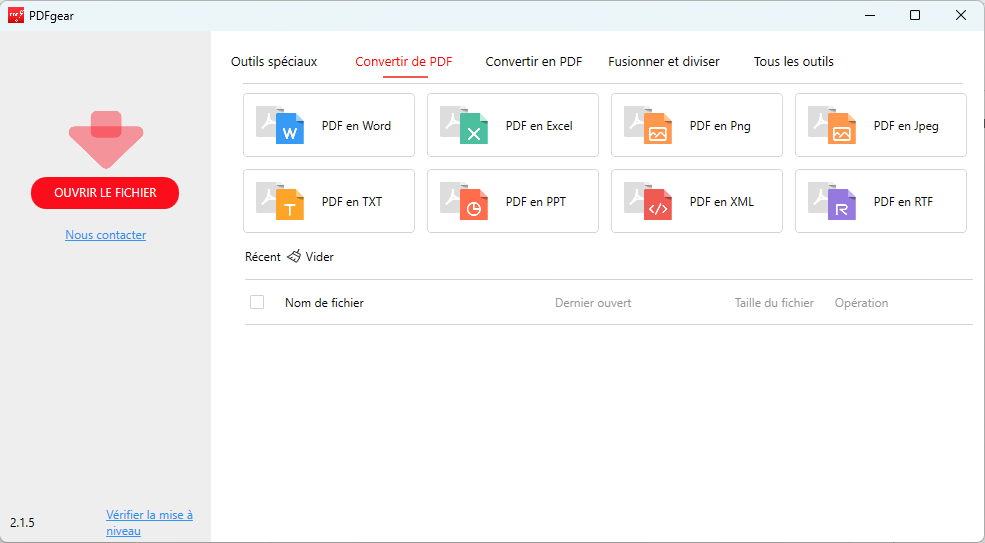Click the PDFgear logo in title bar
This screenshot has height=543, width=985.
[x=16, y=16]
